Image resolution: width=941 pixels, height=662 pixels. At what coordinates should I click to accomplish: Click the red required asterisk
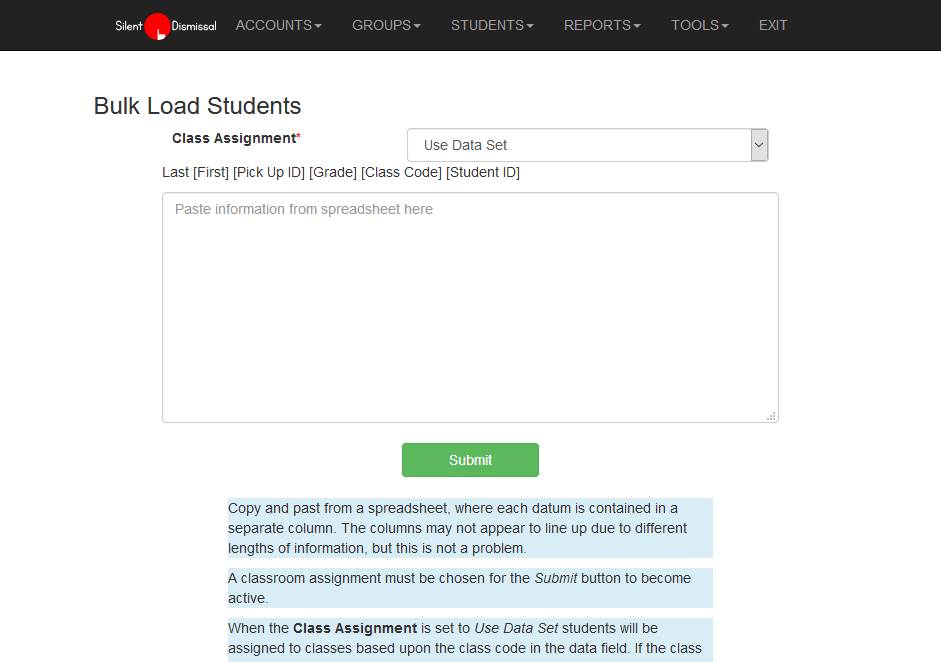point(298,138)
